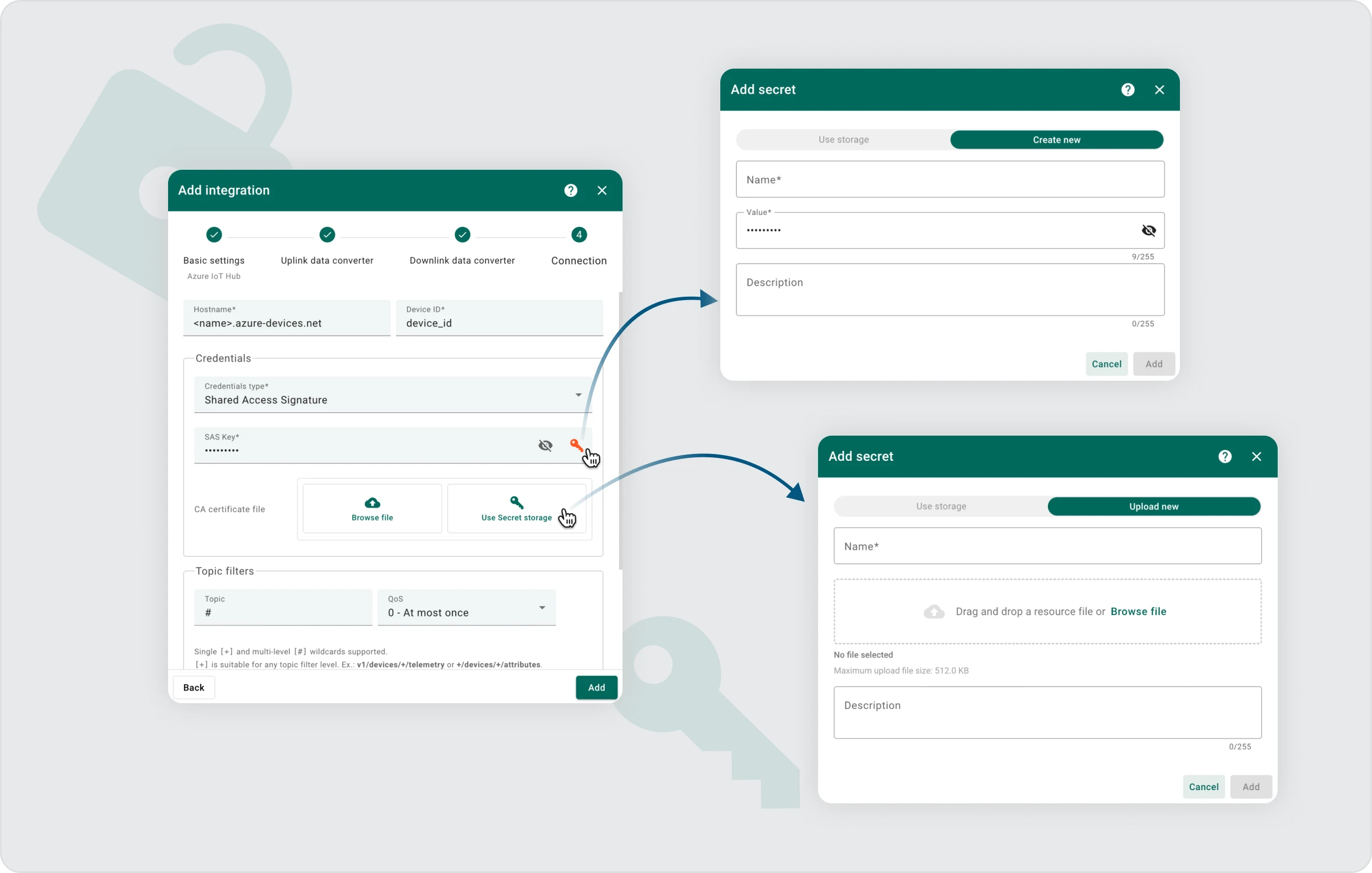Screen dimensions: 1372x873
Task: Close the Upload new Add secret dialog
Action: click(x=1256, y=456)
